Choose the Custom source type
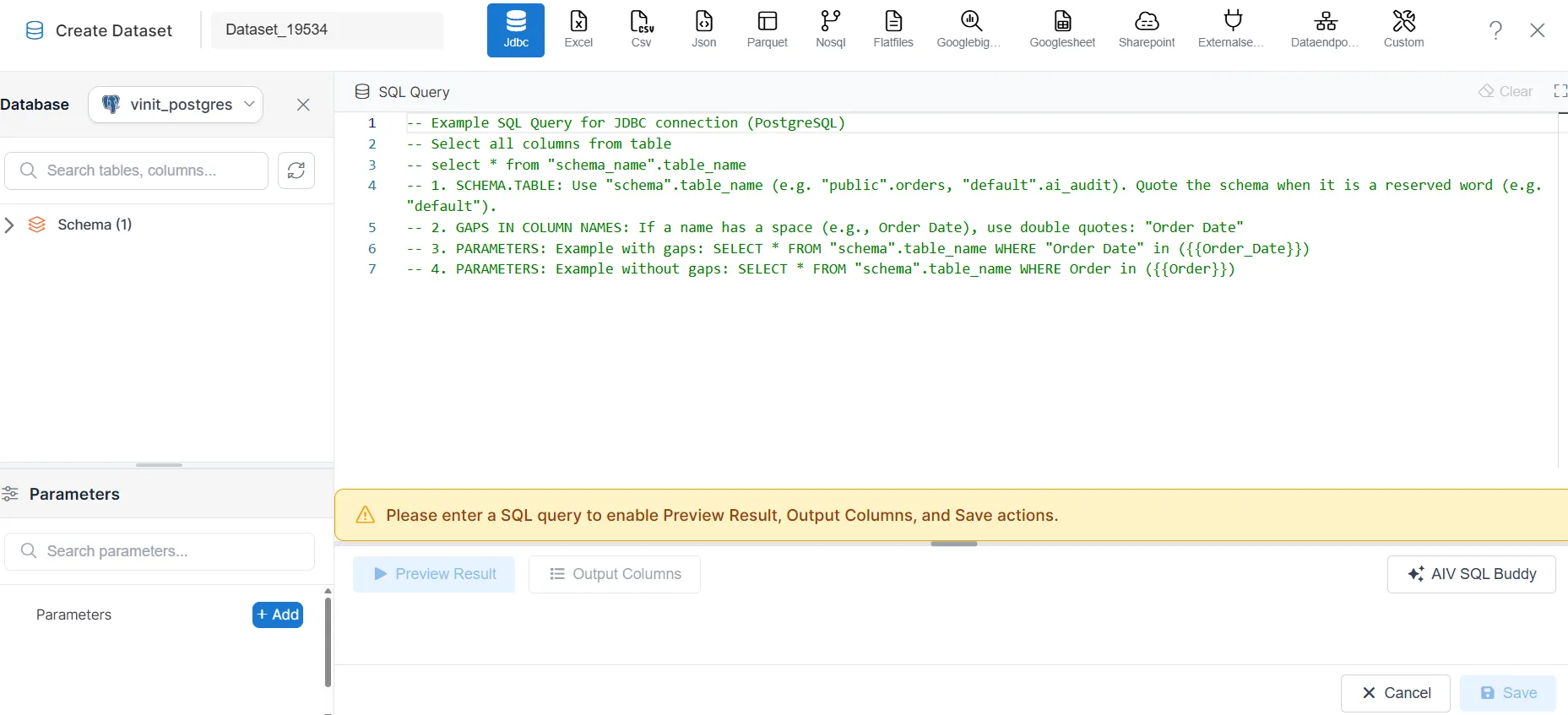Viewport: 1568px width, 715px height. (x=1404, y=30)
